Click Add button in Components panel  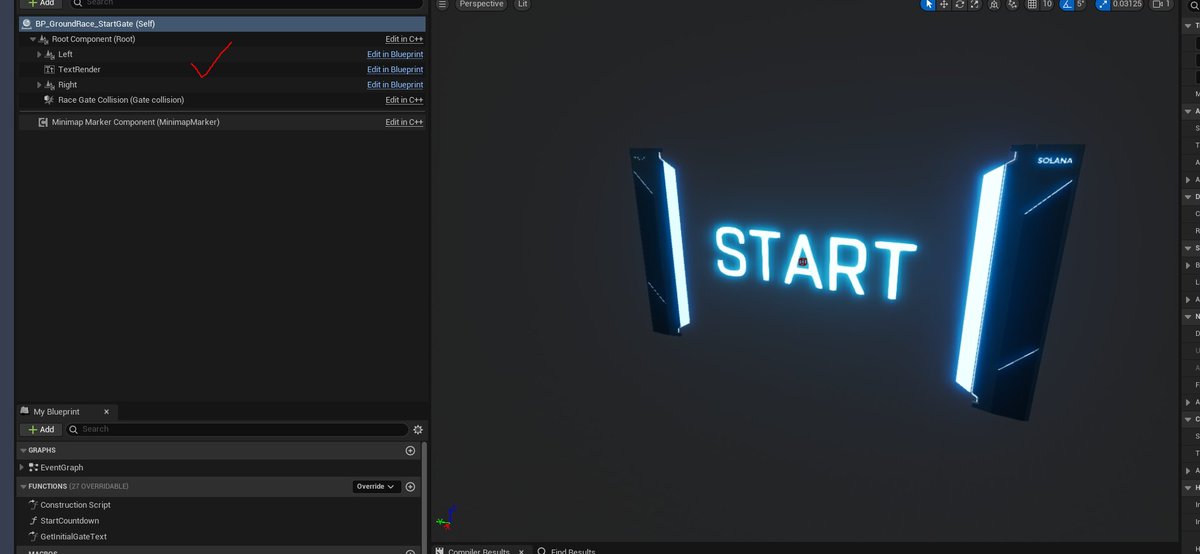coord(40,3)
